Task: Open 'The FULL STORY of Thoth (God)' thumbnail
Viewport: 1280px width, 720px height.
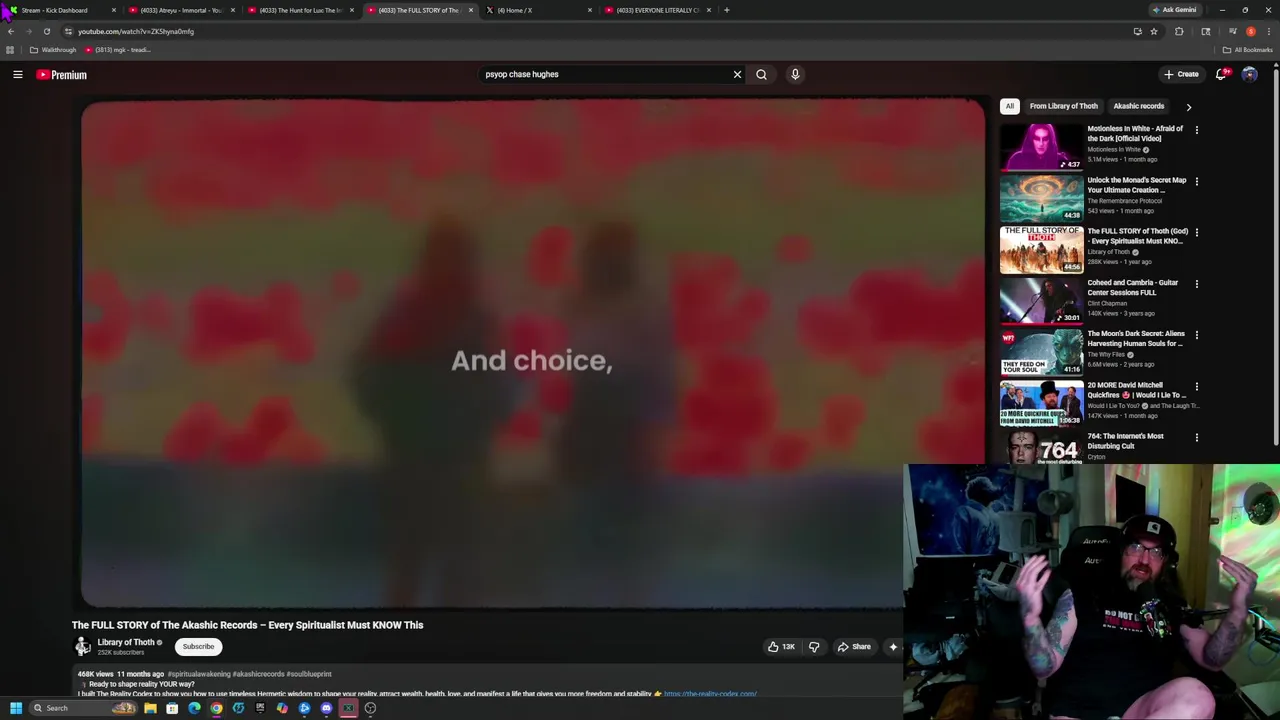Action: click(x=1041, y=249)
